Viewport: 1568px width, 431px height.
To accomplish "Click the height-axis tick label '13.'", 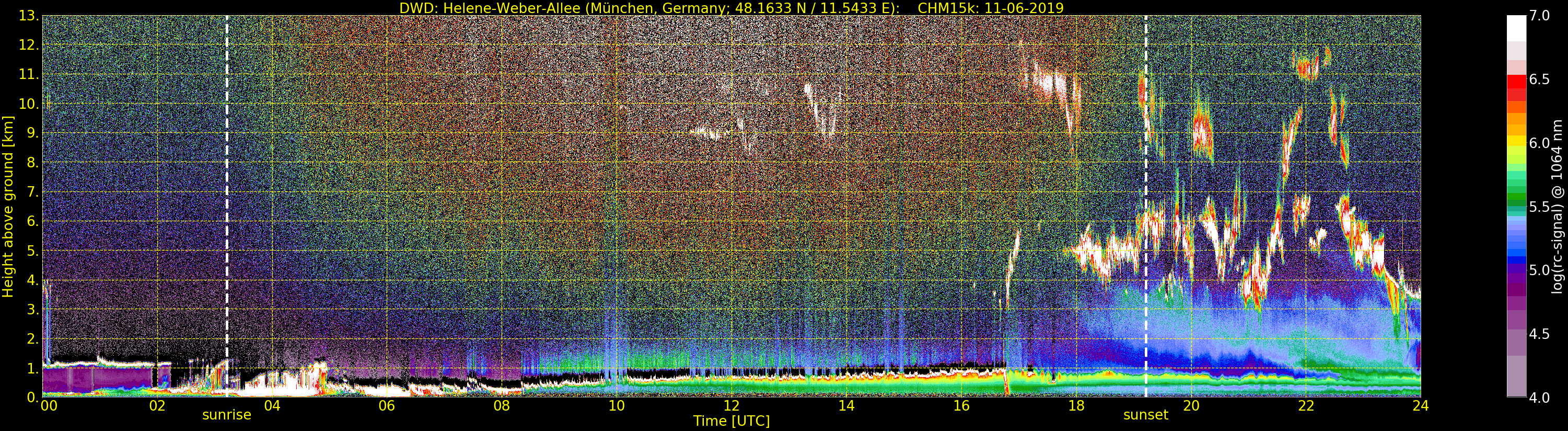I will click(x=29, y=16).
